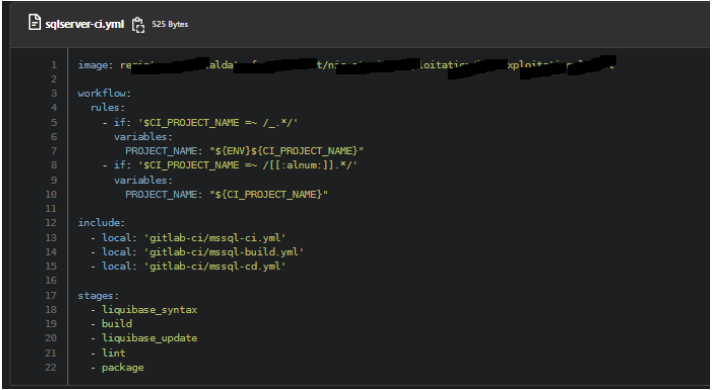Viewport: 712px width, 390px height.
Task: Select line number 12 beside include
Action: pos(51,222)
